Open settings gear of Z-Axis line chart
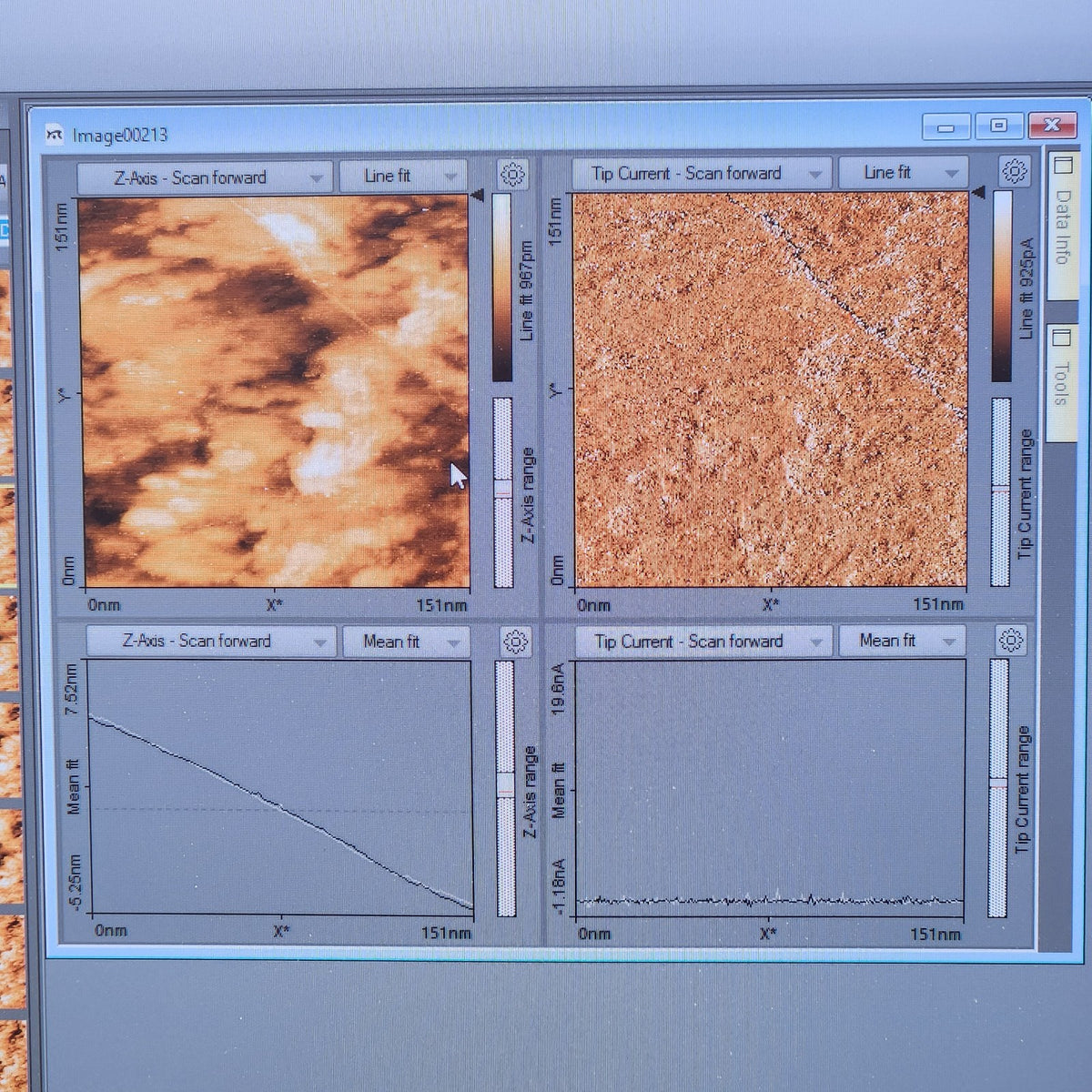 pos(515,642)
